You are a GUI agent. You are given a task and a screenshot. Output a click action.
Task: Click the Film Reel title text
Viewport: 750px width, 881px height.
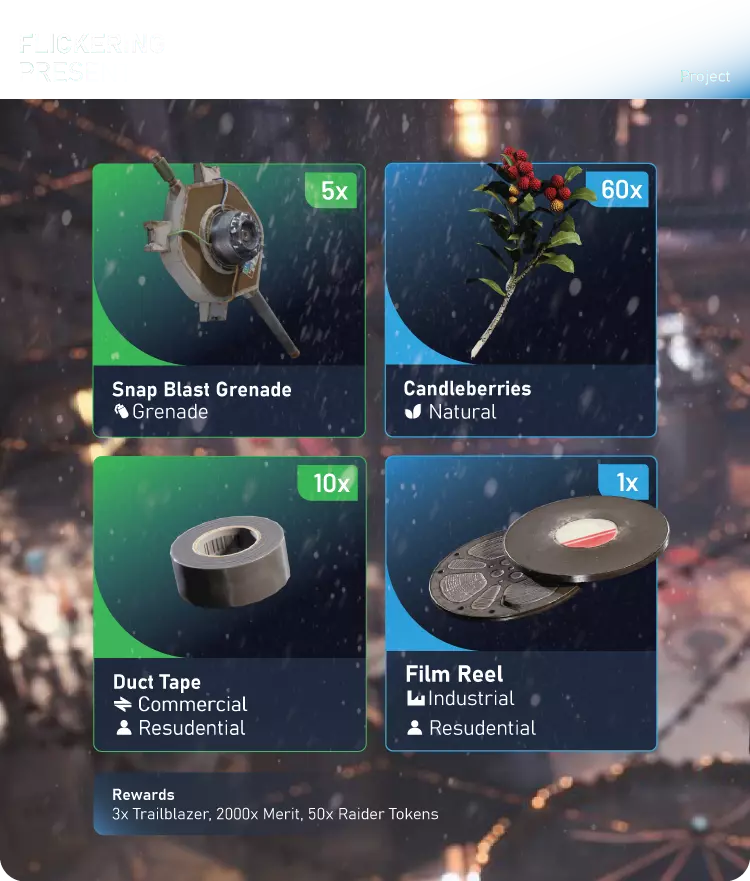pyautogui.click(x=454, y=674)
